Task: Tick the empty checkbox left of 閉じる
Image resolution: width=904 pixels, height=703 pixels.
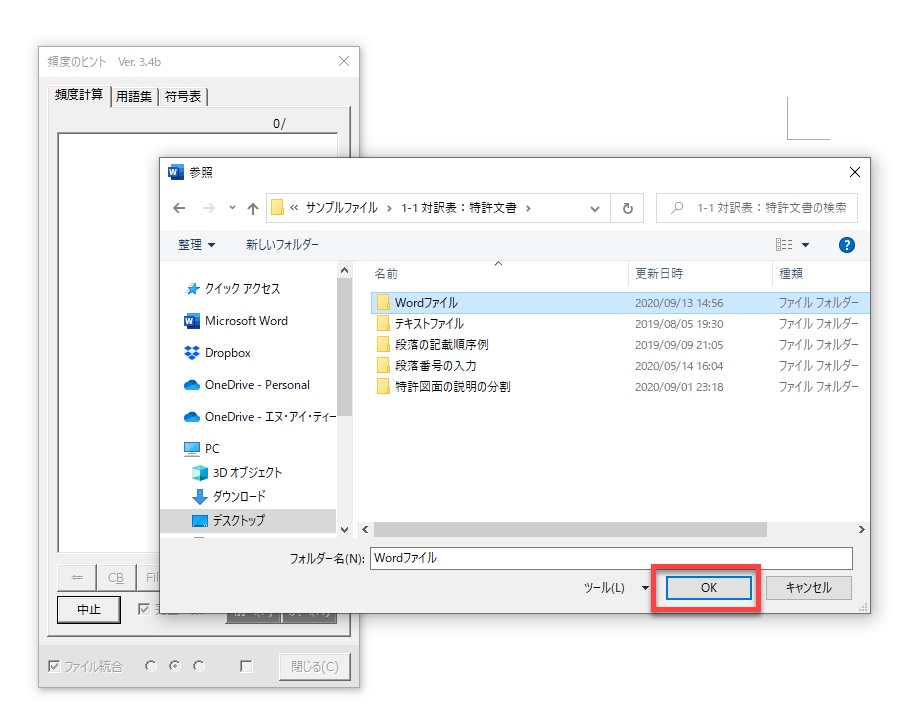Action: (246, 666)
